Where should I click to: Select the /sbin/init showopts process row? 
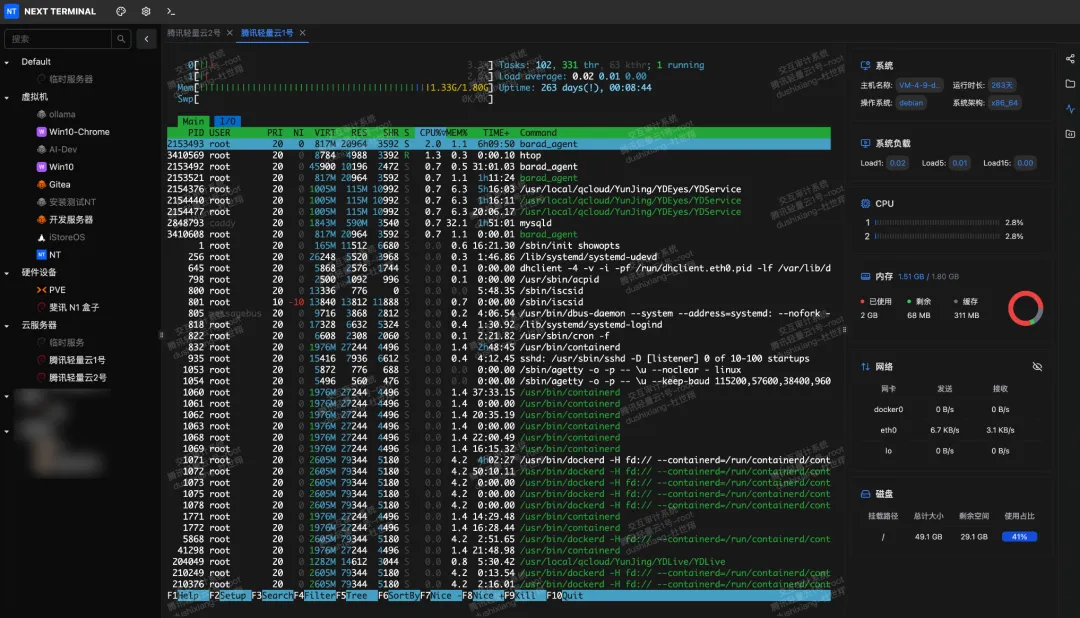pos(499,246)
